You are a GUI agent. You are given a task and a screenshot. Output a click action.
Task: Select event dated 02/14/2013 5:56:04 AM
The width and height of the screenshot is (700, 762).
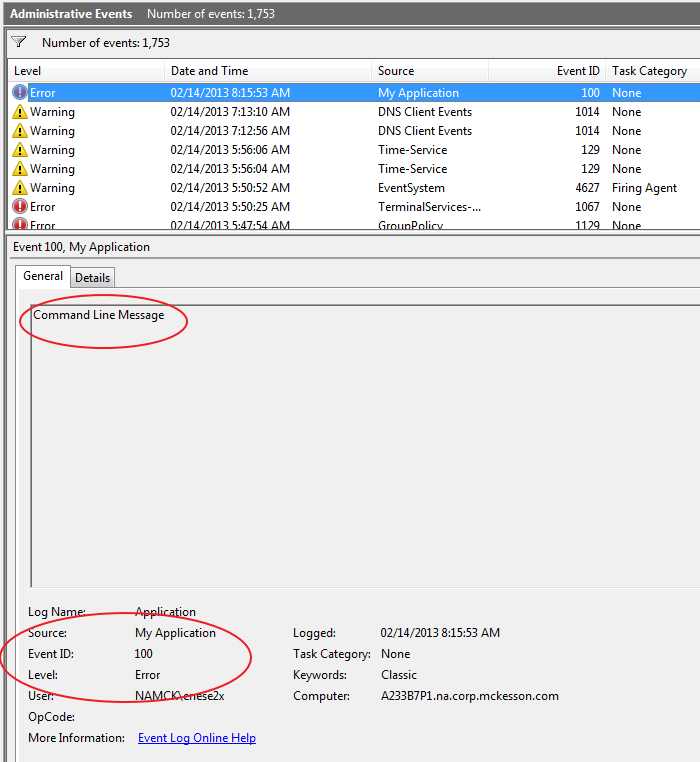point(230,169)
